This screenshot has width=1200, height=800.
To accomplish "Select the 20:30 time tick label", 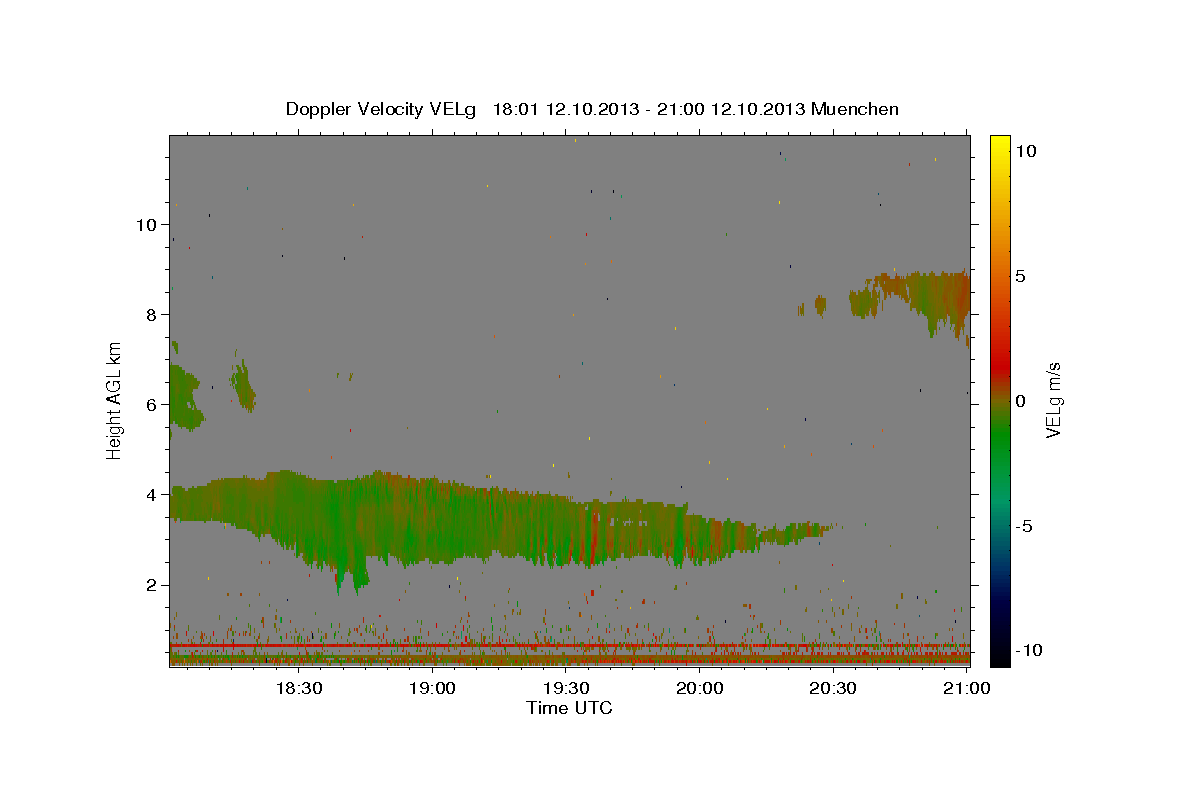I will tap(832, 688).
